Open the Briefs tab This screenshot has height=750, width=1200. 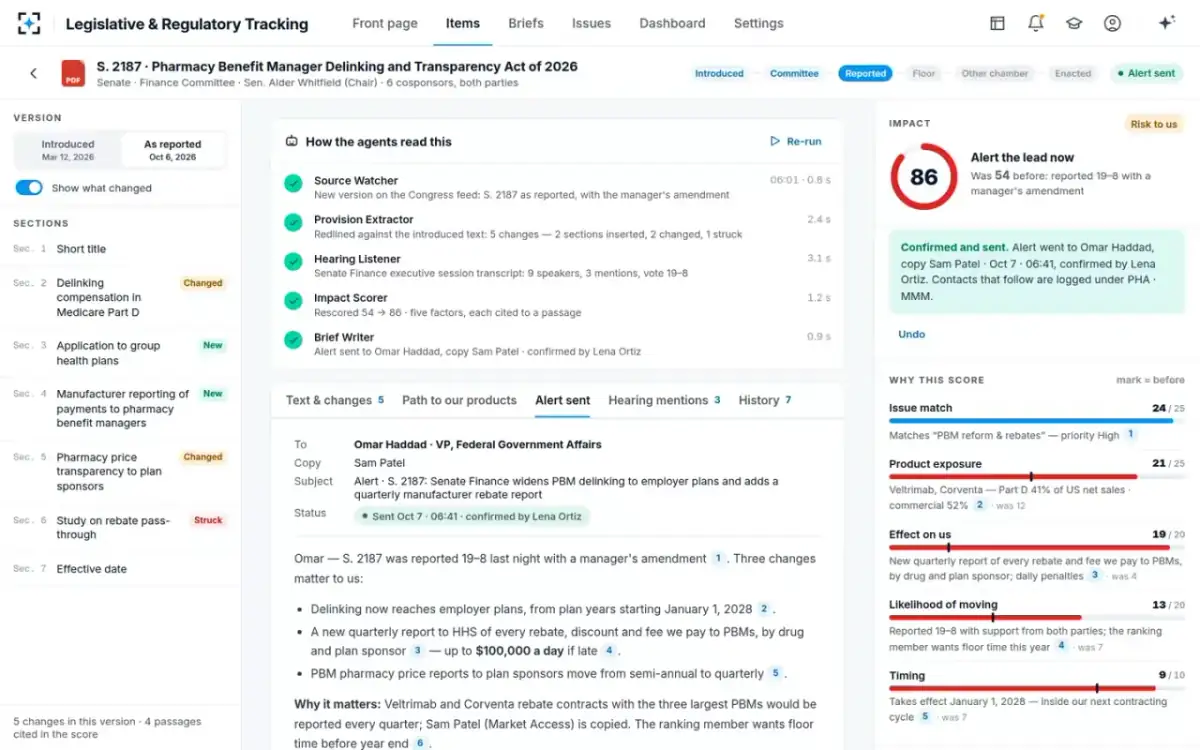tap(526, 23)
